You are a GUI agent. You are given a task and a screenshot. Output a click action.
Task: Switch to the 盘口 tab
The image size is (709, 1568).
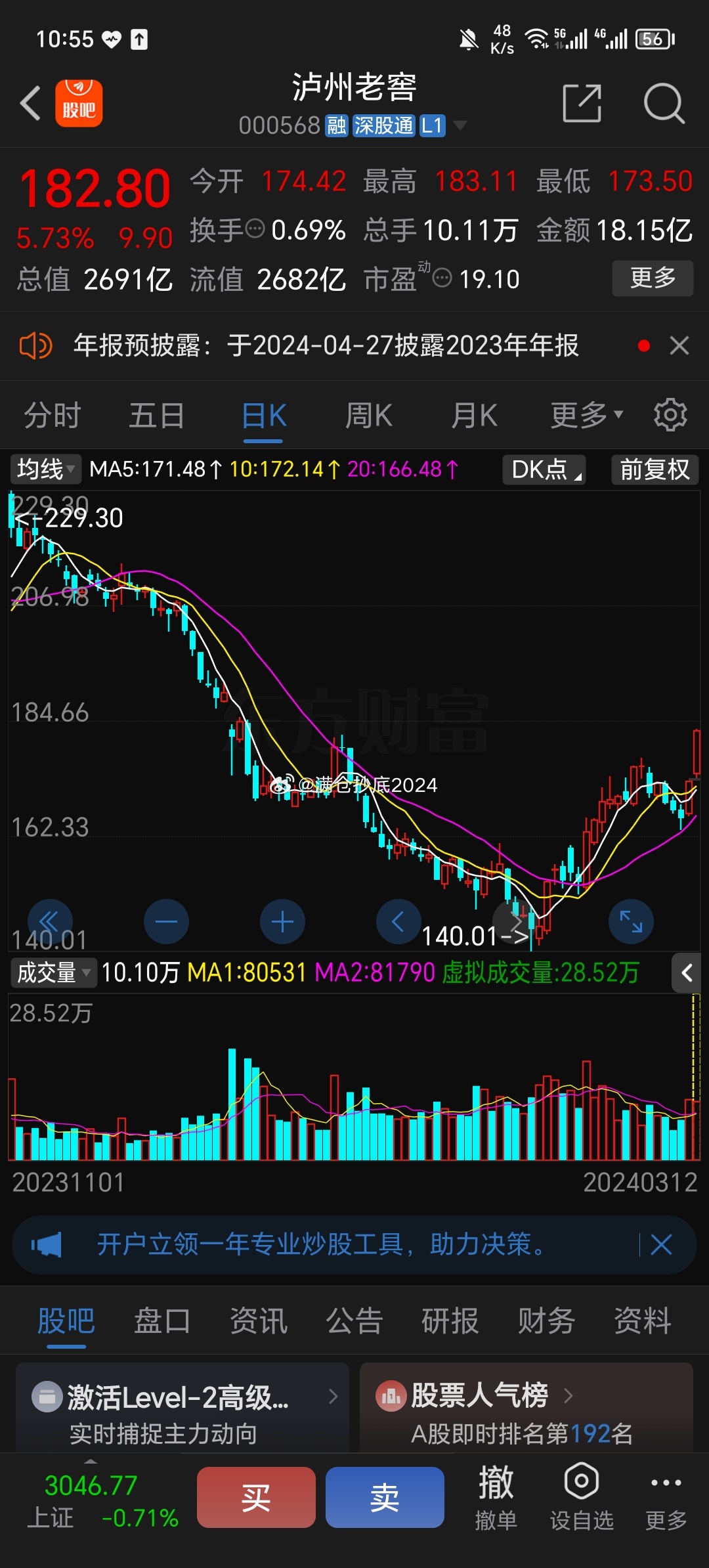click(x=162, y=1321)
